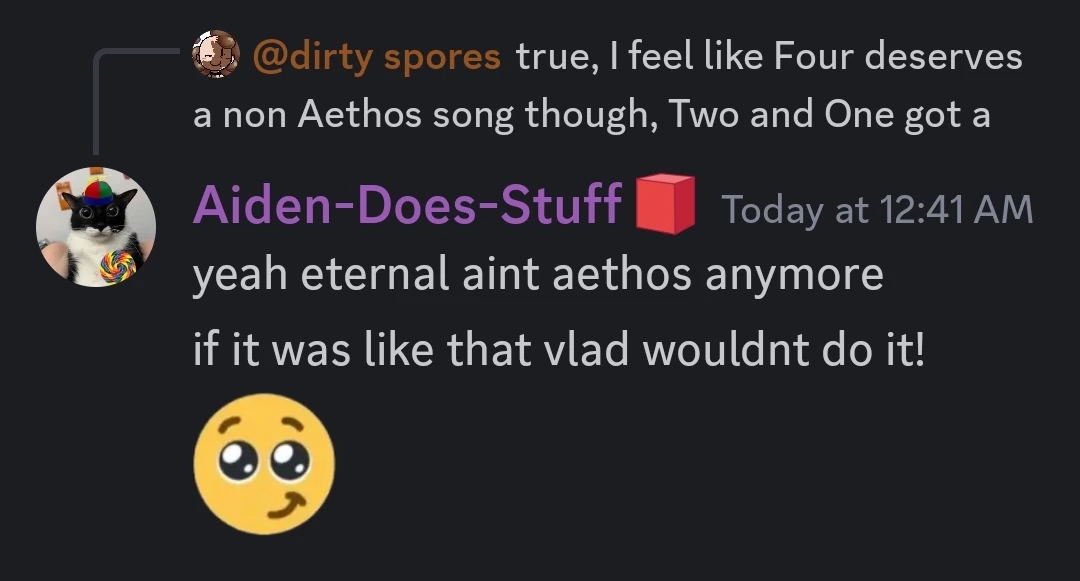This screenshot has height=581, width=1080.
Task: Click the word "anymore" in the message
Action: coord(794,274)
